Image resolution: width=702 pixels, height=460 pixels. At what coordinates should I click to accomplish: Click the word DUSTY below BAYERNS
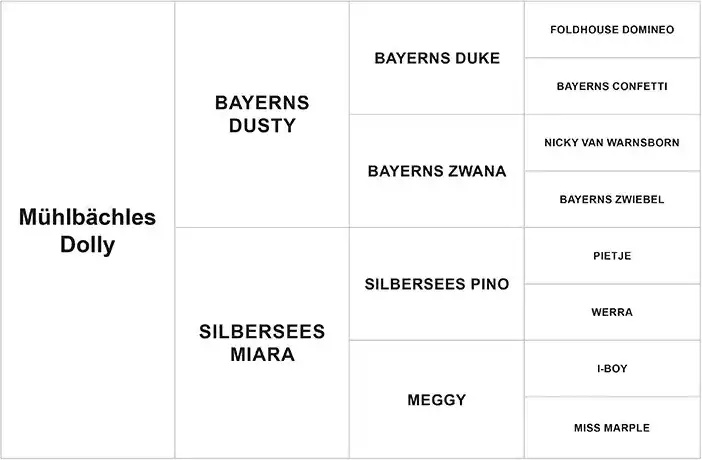click(x=261, y=126)
